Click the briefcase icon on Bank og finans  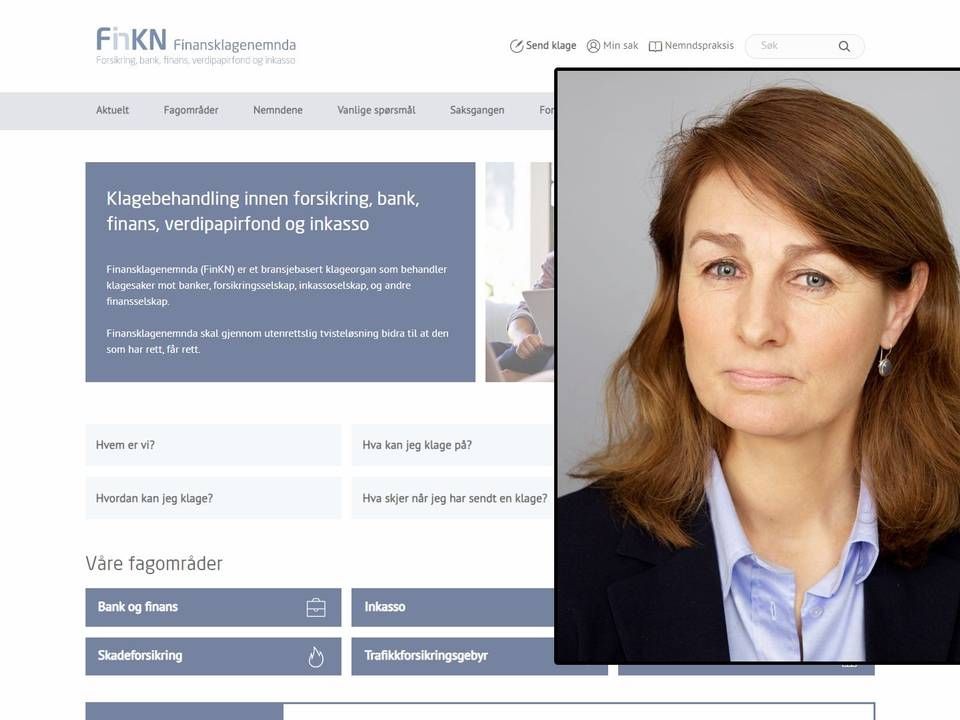pyautogui.click(x=316, y=607)
